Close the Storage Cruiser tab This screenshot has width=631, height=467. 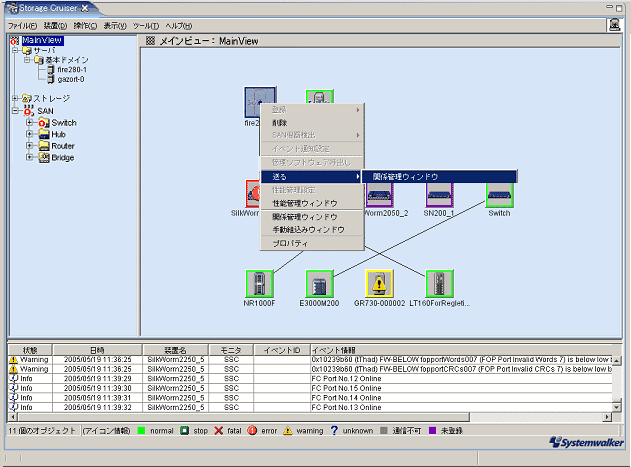[x=85, y=8]
